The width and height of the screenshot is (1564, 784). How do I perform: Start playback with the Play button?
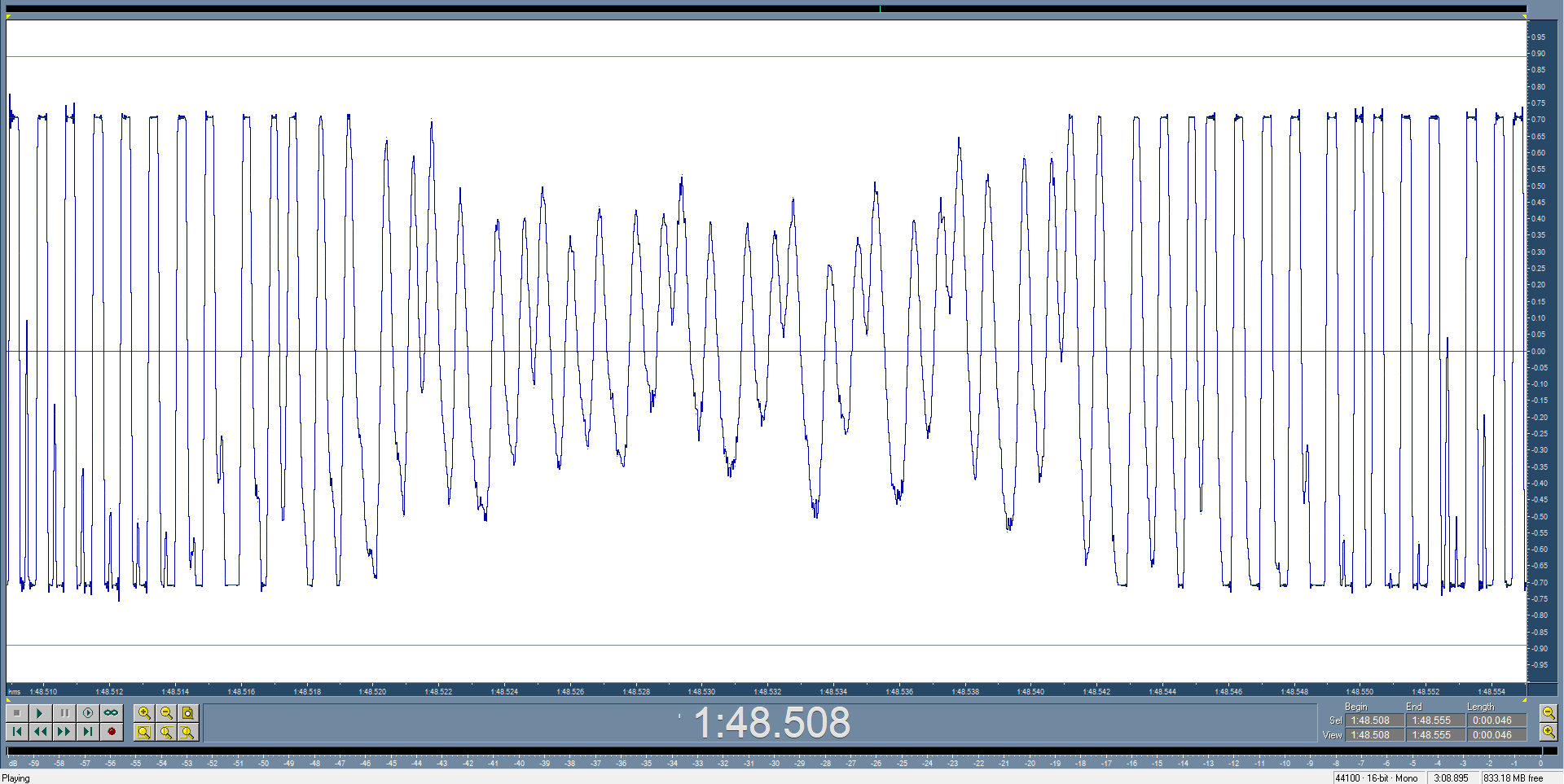[40, 712]
